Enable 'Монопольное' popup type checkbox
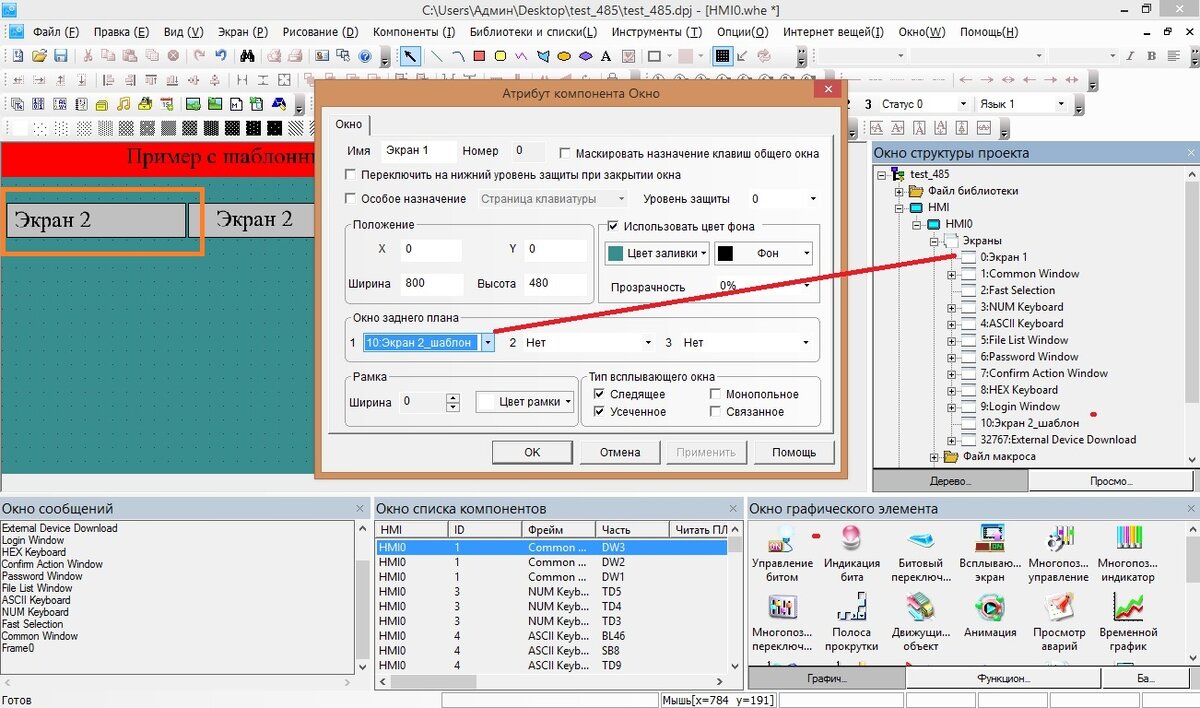Viewport: 1200px width, 708px height. click(x=715, y=394)
